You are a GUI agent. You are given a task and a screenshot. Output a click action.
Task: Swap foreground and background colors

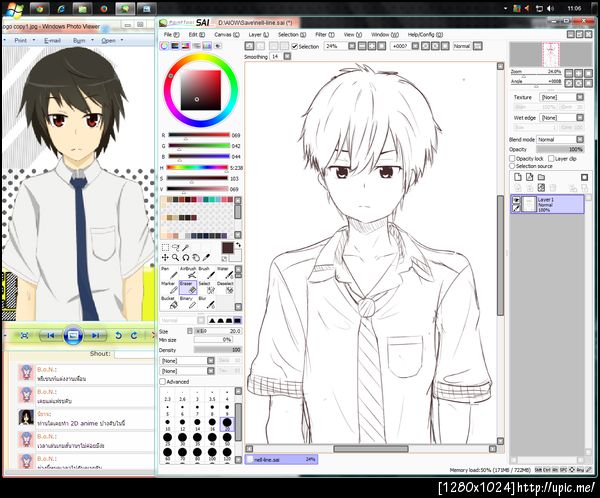238,245
